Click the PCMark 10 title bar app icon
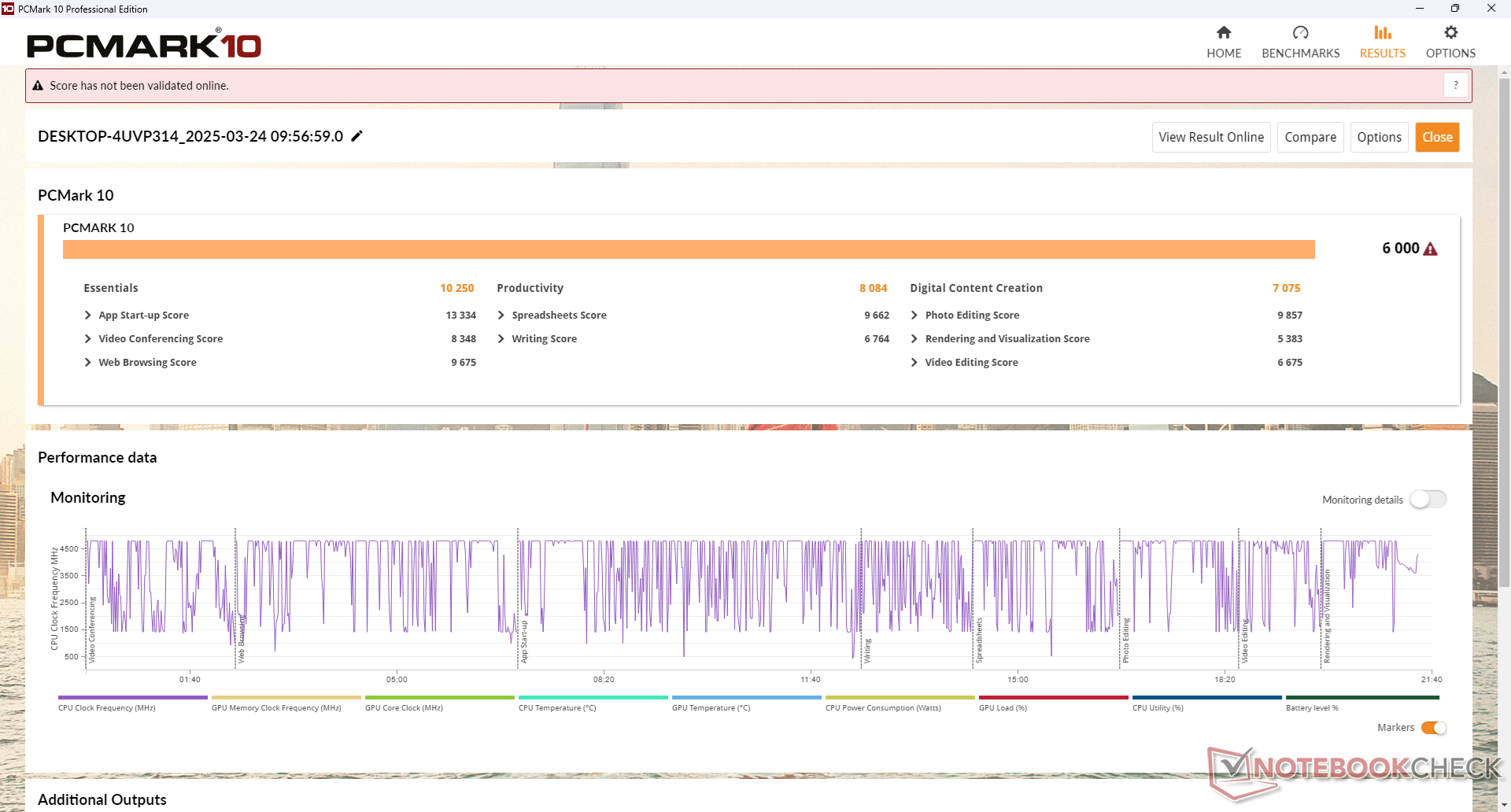The width and height of the screenshot is (1511, 812). pyautogui.click(x=8, y=9)
